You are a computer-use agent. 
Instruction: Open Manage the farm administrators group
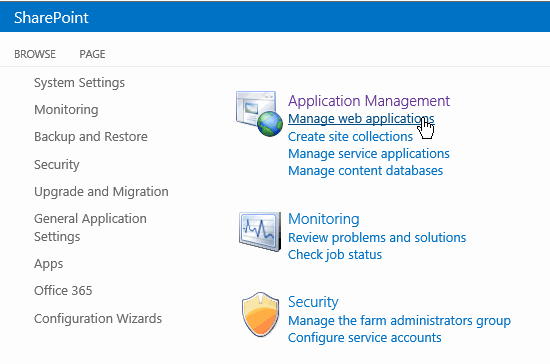(x=399, y=321)
